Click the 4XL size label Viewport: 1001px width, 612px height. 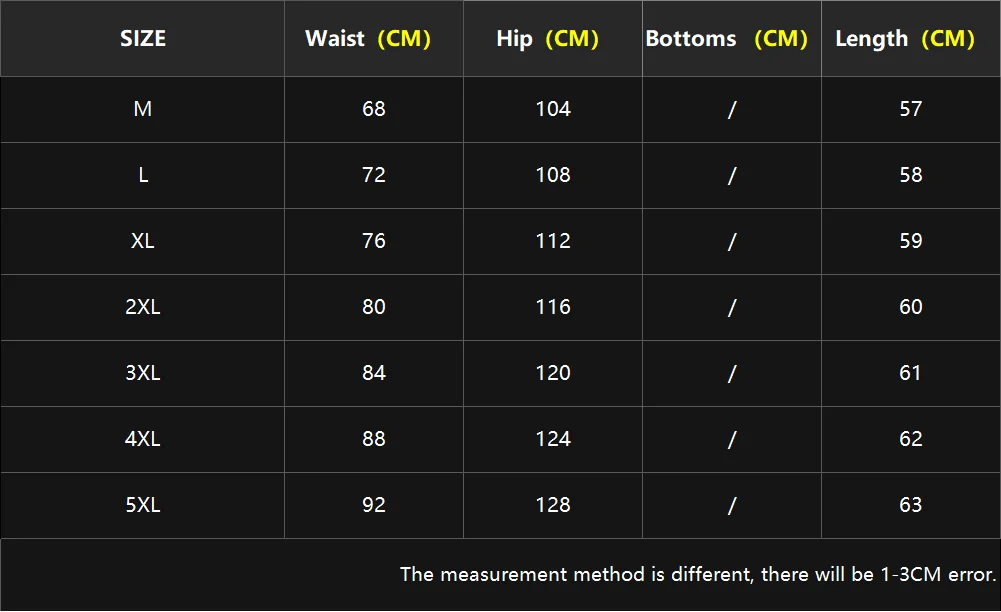tap(143, 439)
